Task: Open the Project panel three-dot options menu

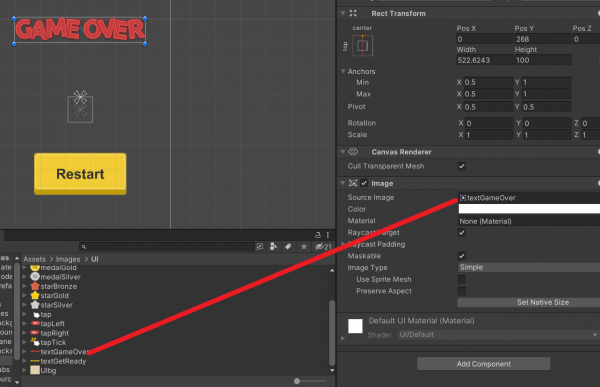Action: click(328, 235)
